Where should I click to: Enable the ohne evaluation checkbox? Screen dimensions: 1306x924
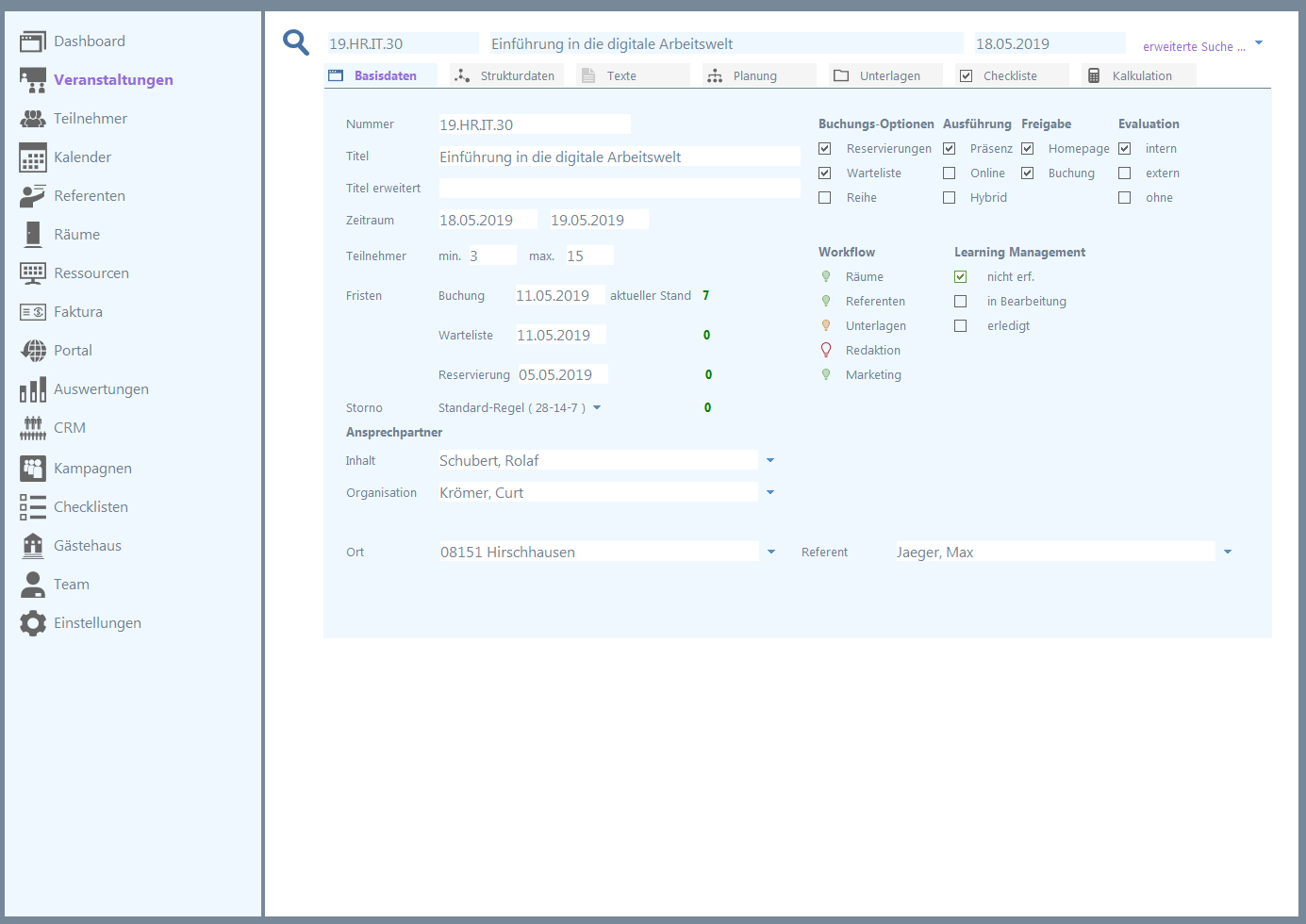1125,198
